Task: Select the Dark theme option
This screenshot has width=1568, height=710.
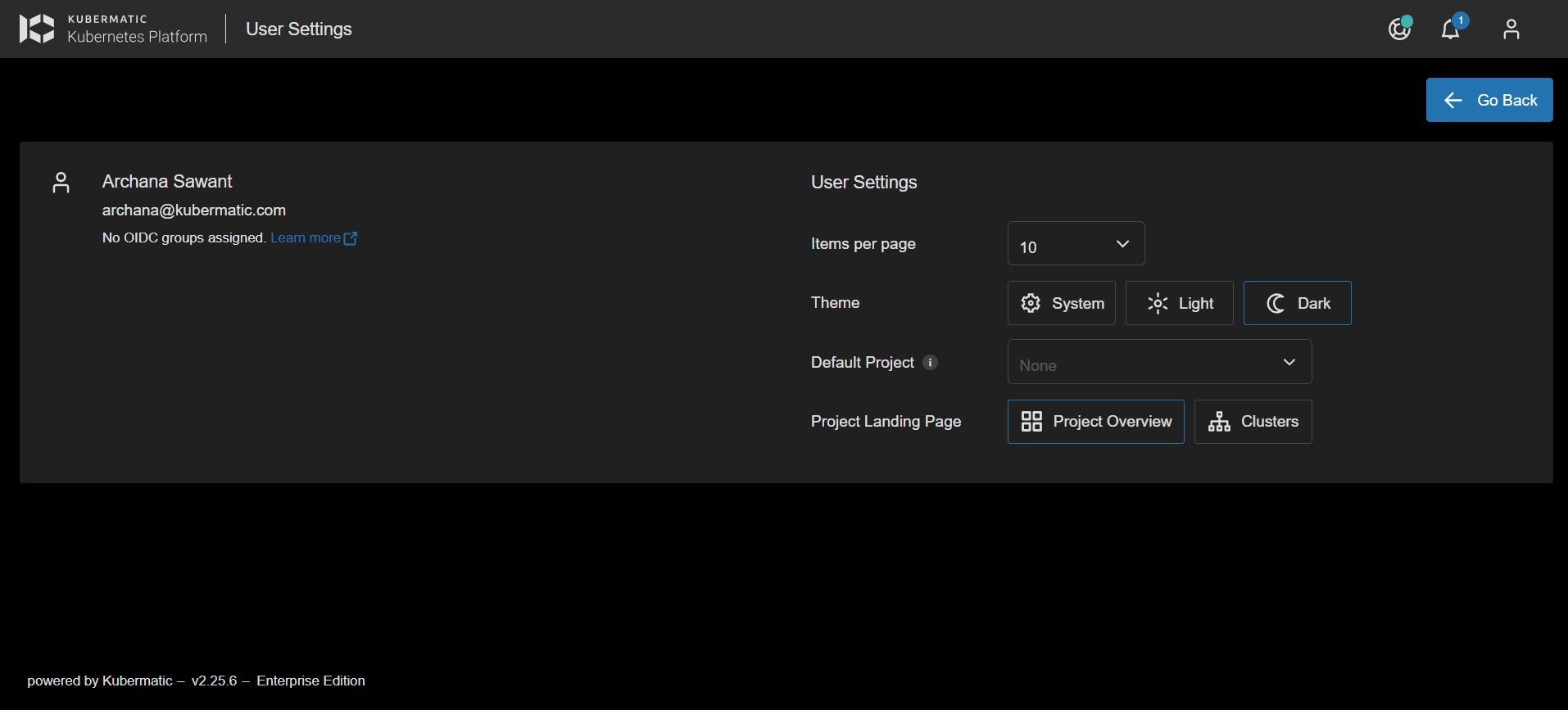Action: 1297,303
